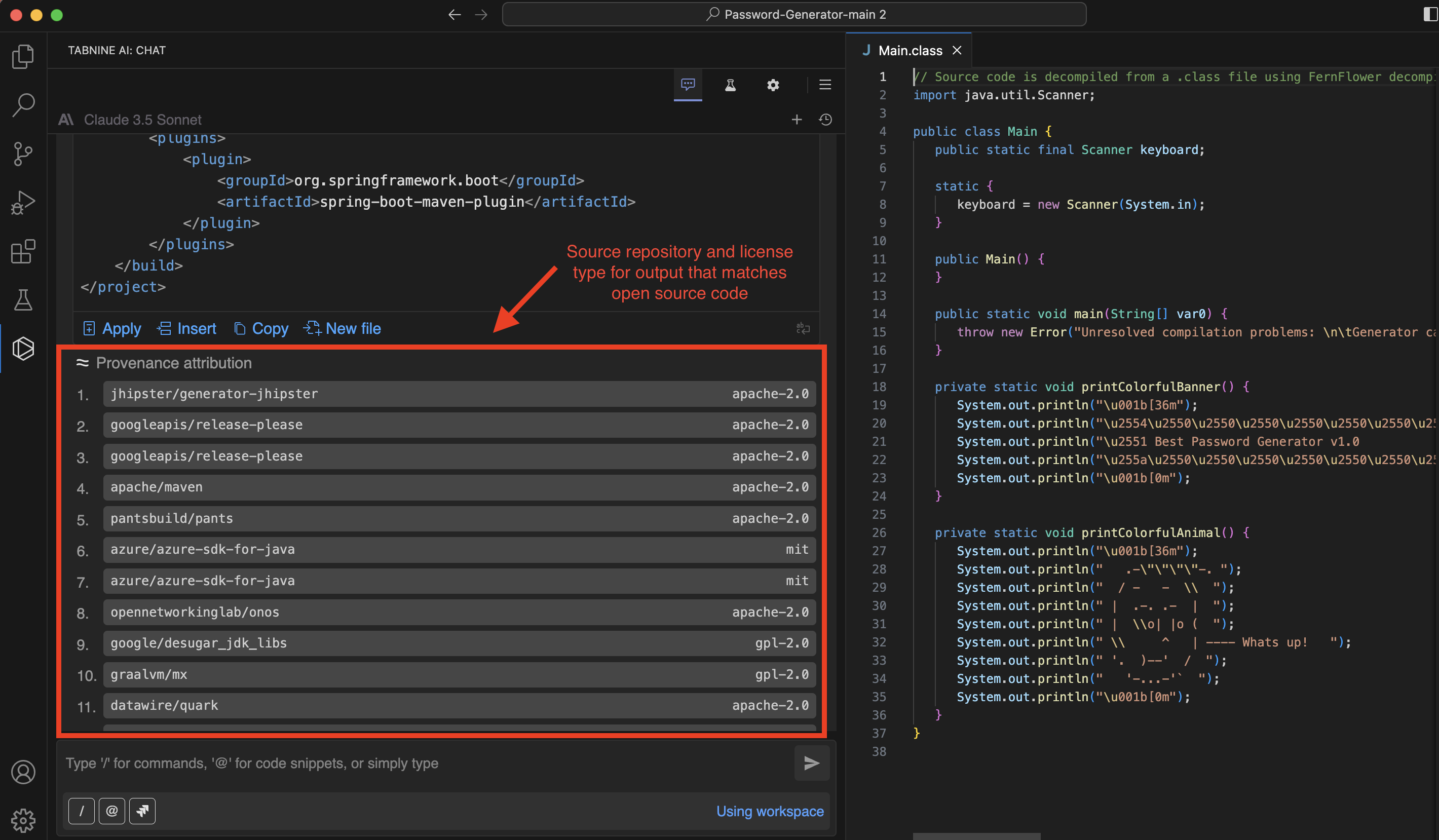Select the Source Control icon
The height and width of the screenshot is (840, 1439).
coord(23,154)
